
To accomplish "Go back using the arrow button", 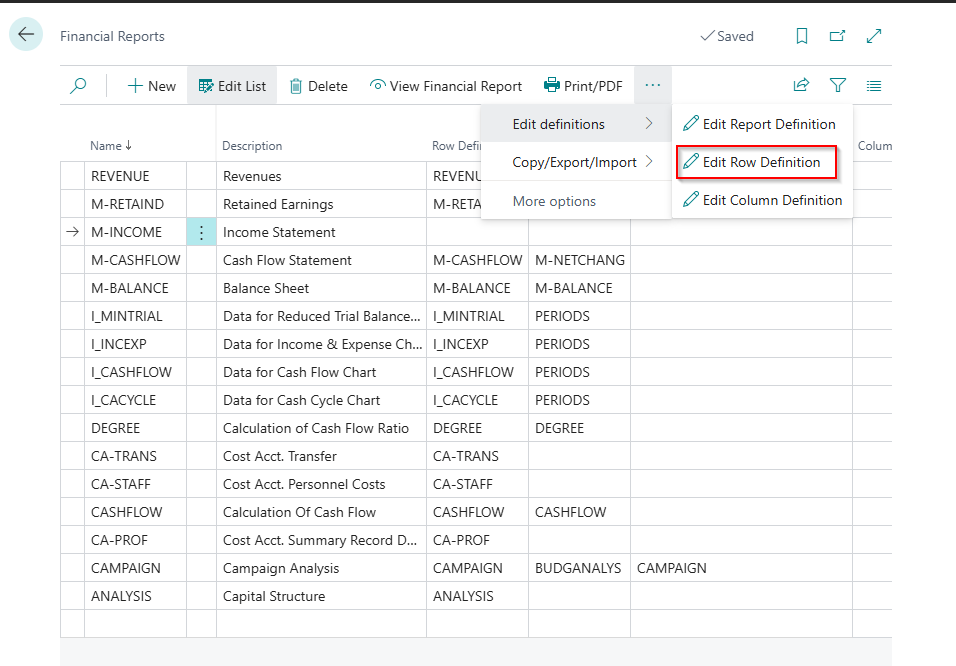I will coord(26,34).
